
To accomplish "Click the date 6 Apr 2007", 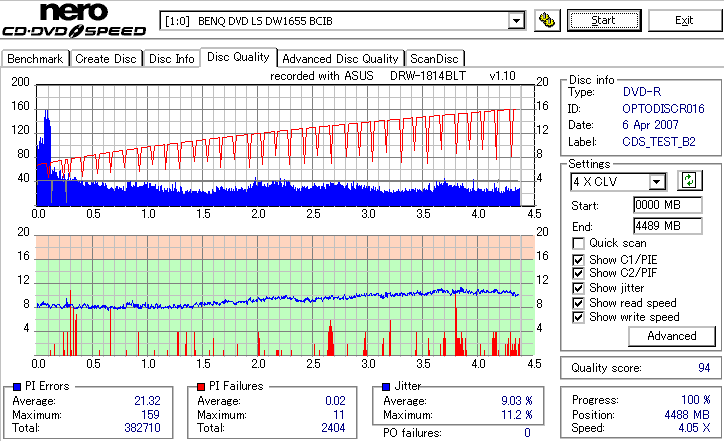I will [x=650, y=125].
